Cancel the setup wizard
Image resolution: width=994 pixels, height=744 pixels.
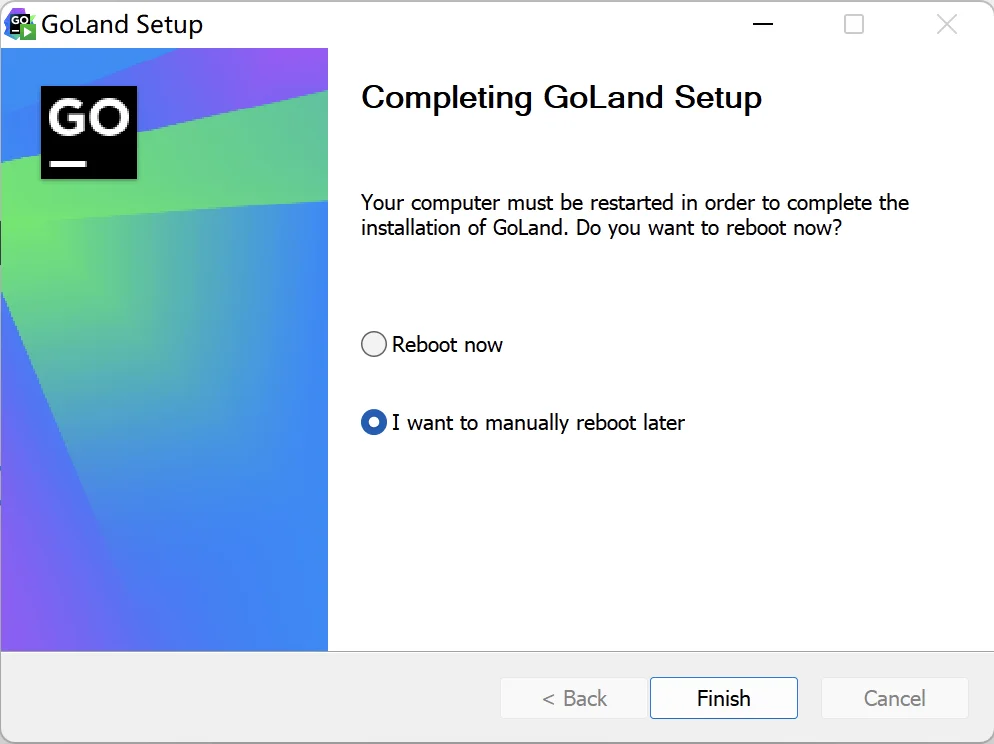click(x=894, y=698)
